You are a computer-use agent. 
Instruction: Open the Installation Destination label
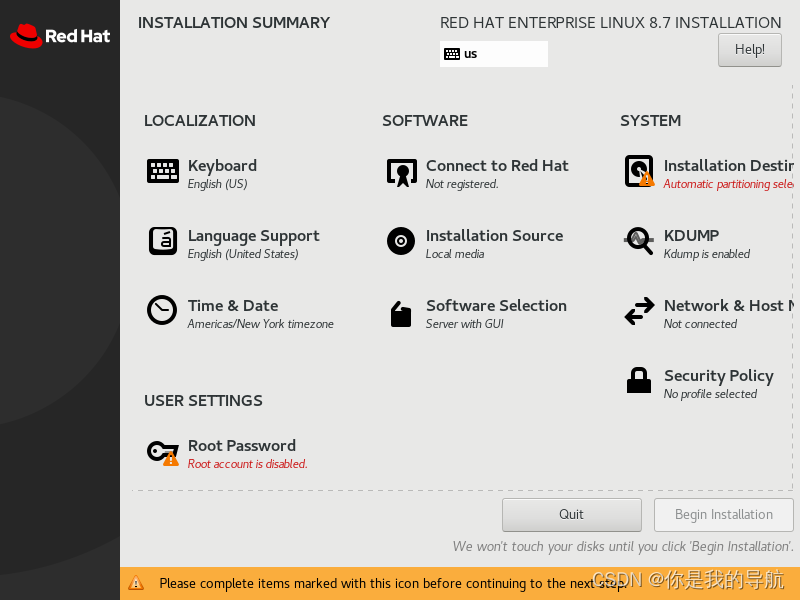[729, 166]
